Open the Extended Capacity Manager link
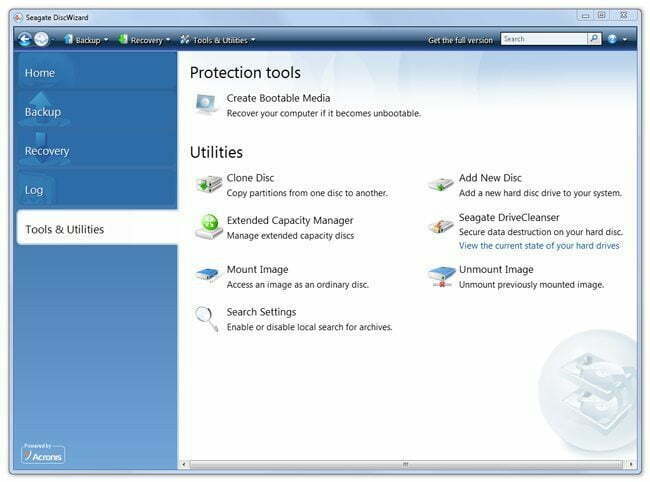Screen dimensions: 650x482 [x=290, y=220]
